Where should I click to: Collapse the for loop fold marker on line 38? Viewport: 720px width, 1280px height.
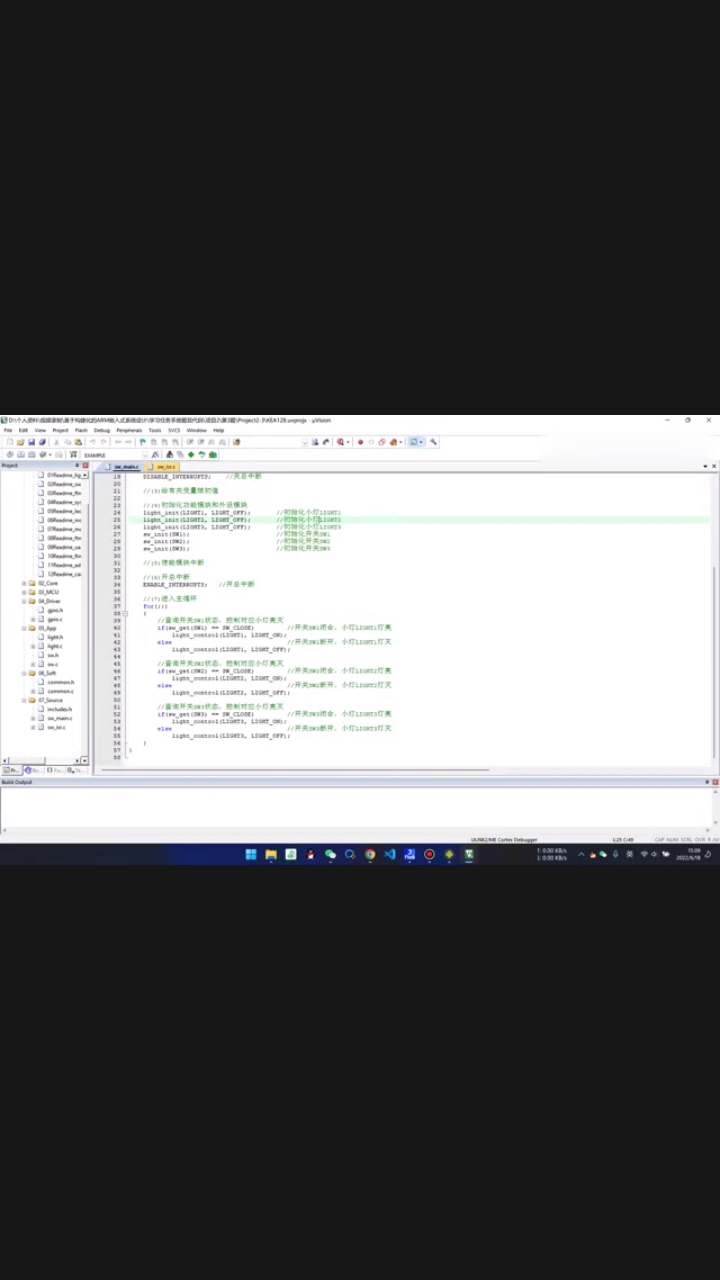click(126, 613)
